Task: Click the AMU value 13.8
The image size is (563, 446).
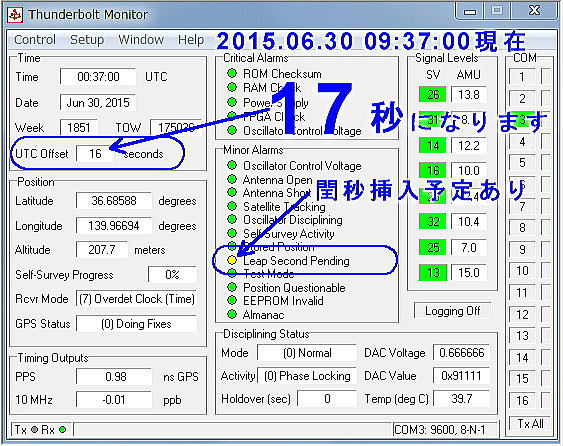Action: pyautogui.click(x=469, y=95)
